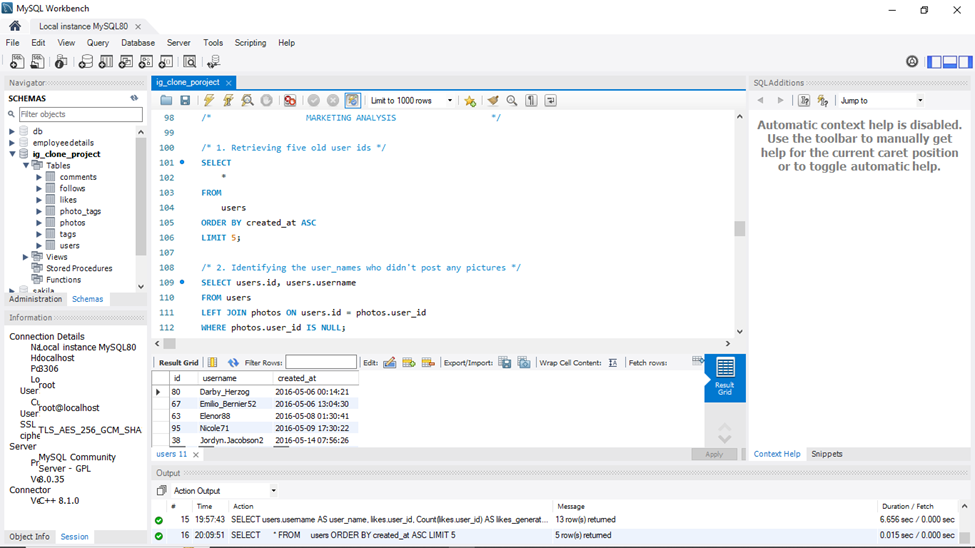
Task: Edit current row icon in result toolbar
Action: 390,363
